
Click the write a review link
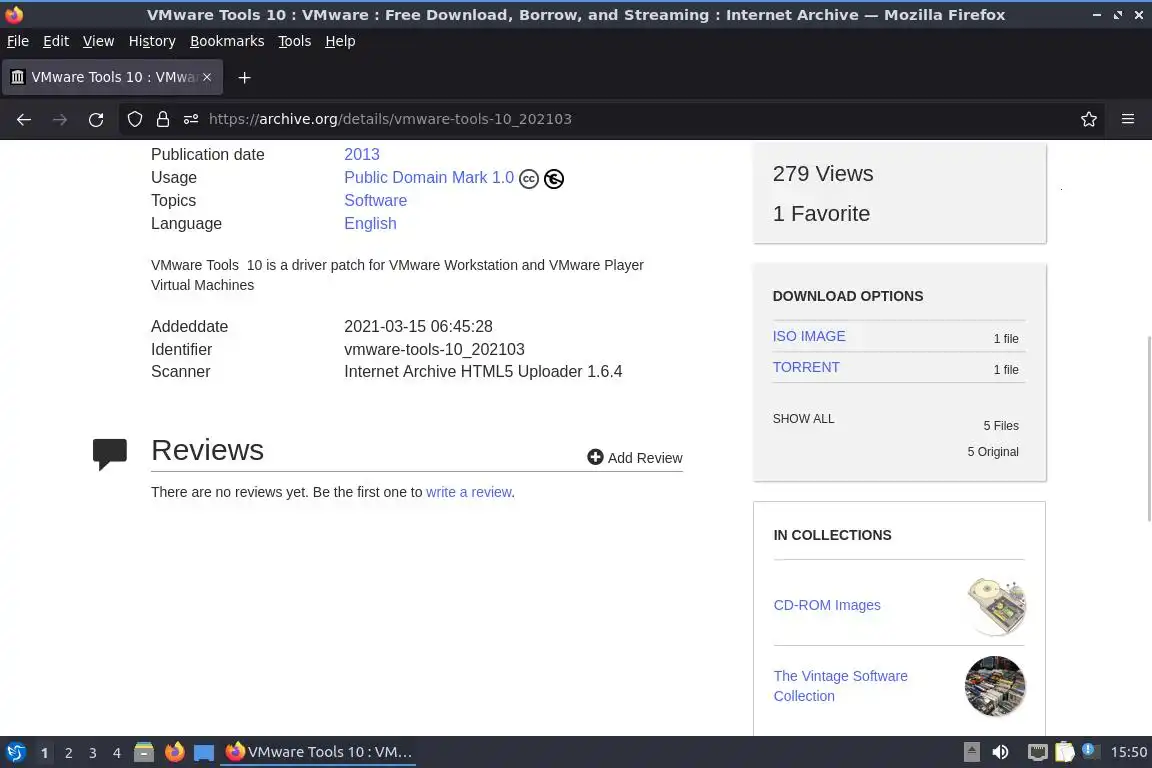click(x=469, y=492)
